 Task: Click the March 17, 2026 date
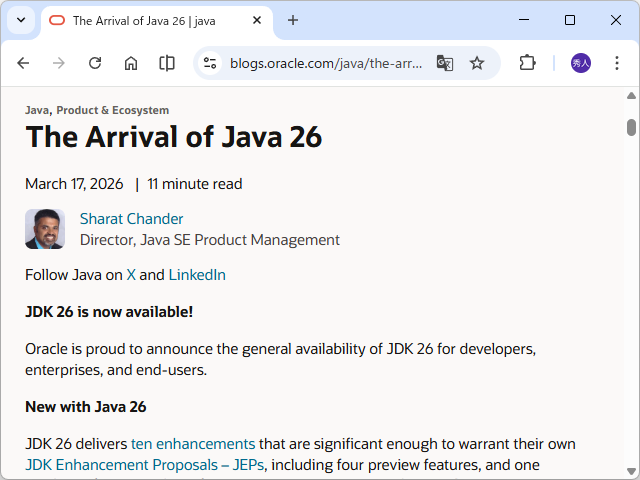tap(74, 184)
